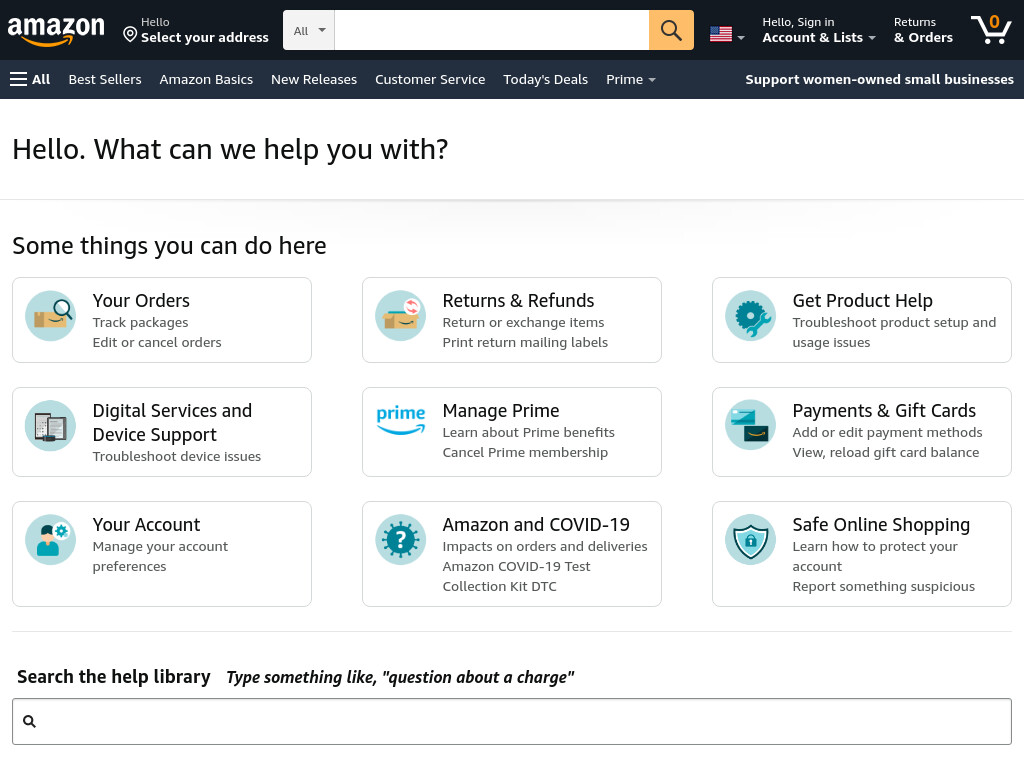Click into the help library search box
The width and height of the screenshot is (1024, 768).
(512, 722)
